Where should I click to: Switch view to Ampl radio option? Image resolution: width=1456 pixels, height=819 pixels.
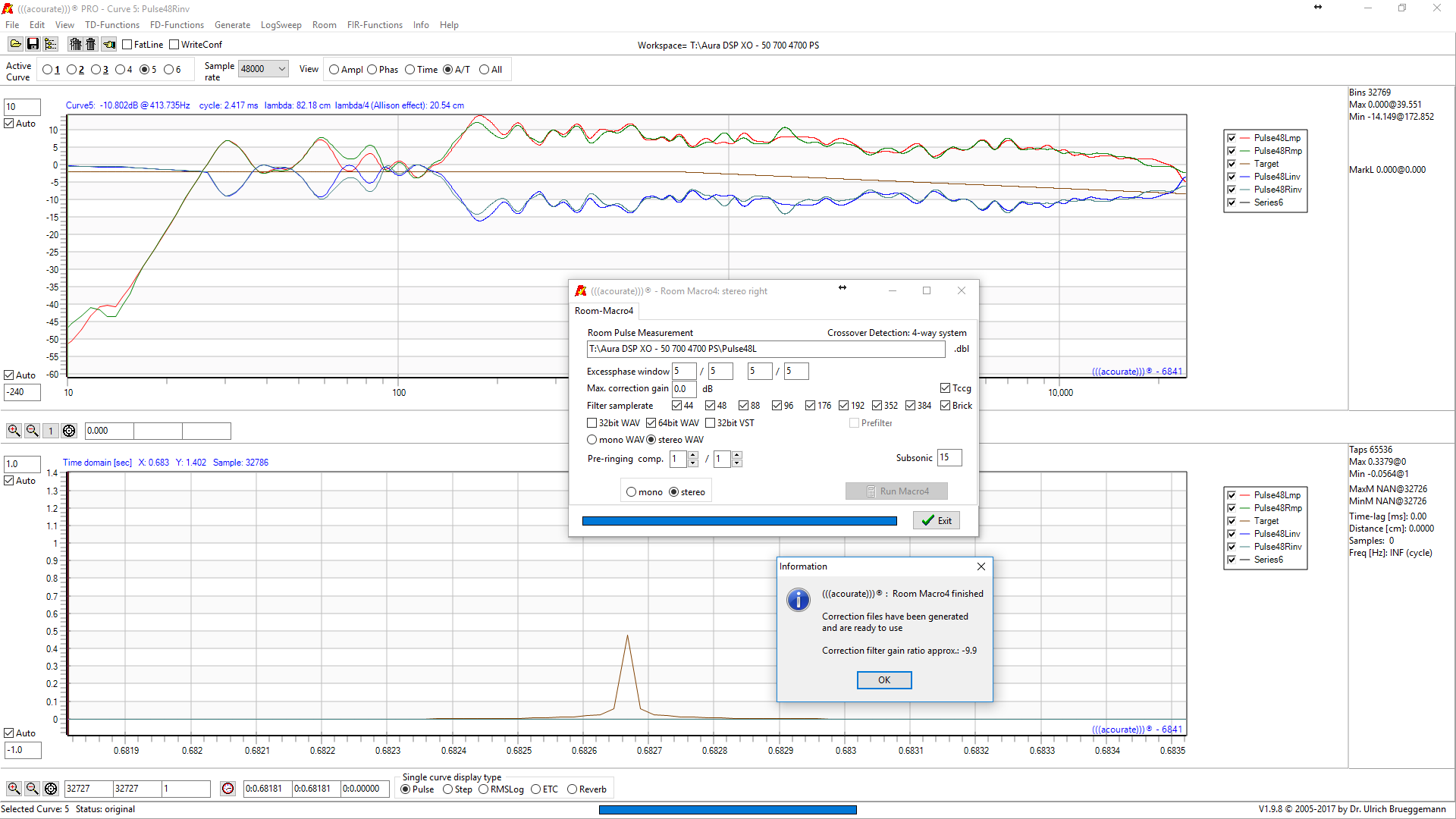pos(334,70)
